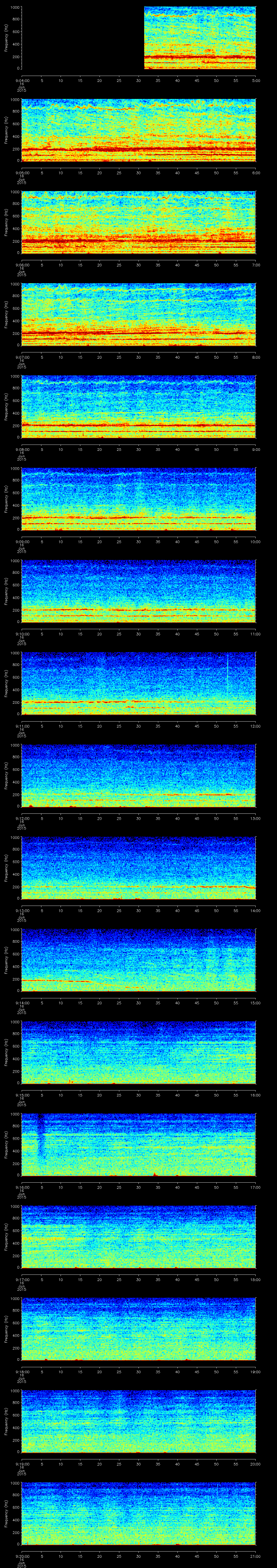Click Frequency (Hz) axis label of first spectrogram
The width and height of the screenshot is (277, 1568).
coord(6,38)
